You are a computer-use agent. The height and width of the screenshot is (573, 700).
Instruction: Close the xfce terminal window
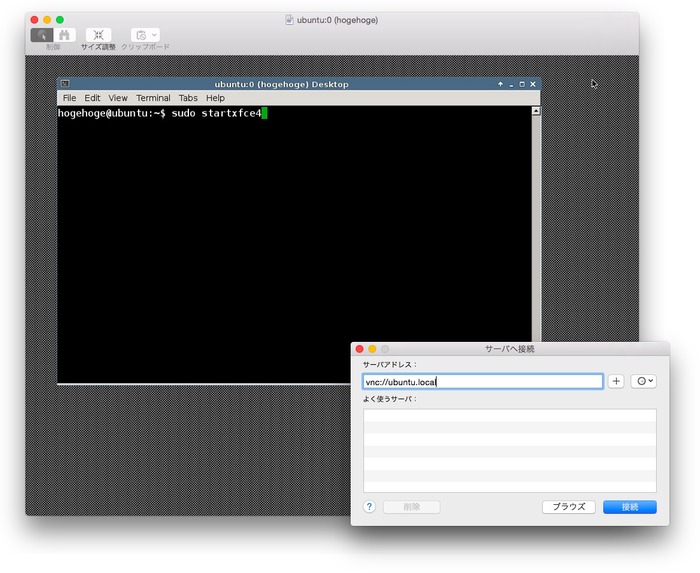pyautogui.click(x=533, y=84)
